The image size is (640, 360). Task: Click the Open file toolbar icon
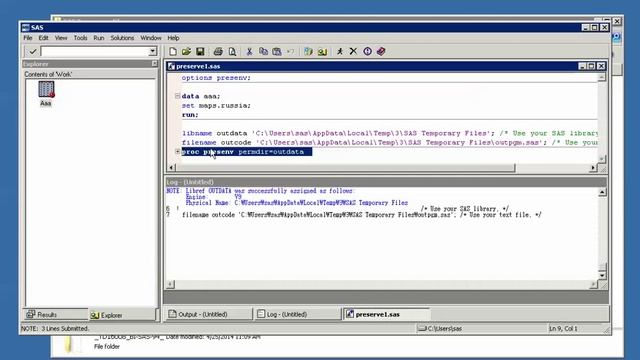187,51
